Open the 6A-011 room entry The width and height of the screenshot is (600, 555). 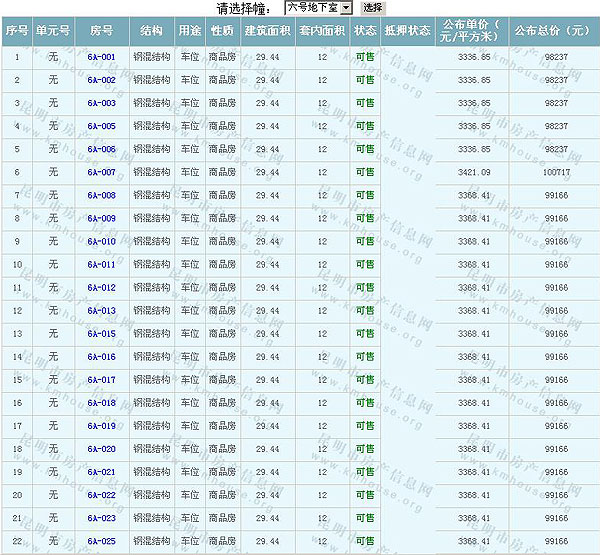[x=101, y=264]
